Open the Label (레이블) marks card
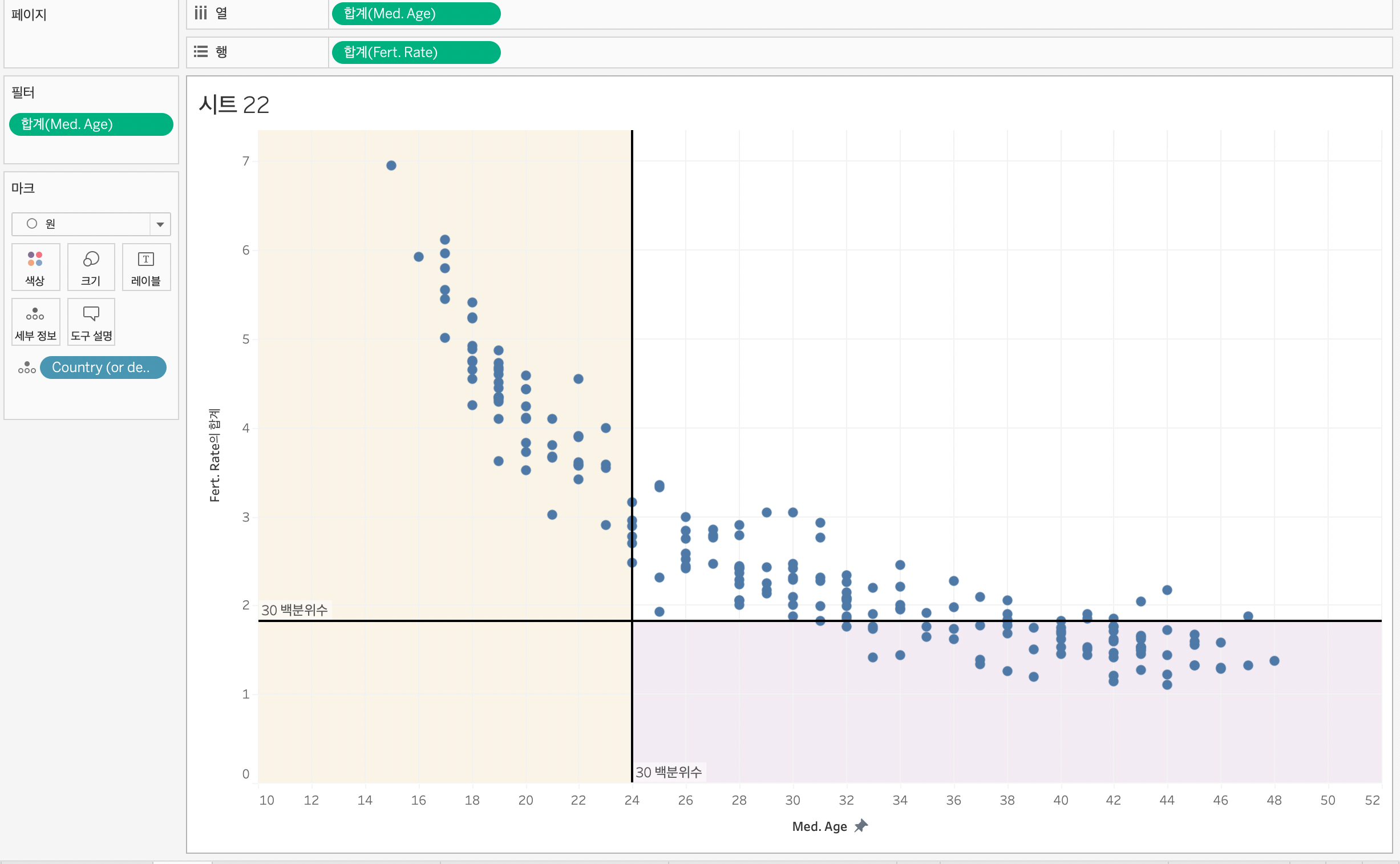 click(x=146, y=267)
